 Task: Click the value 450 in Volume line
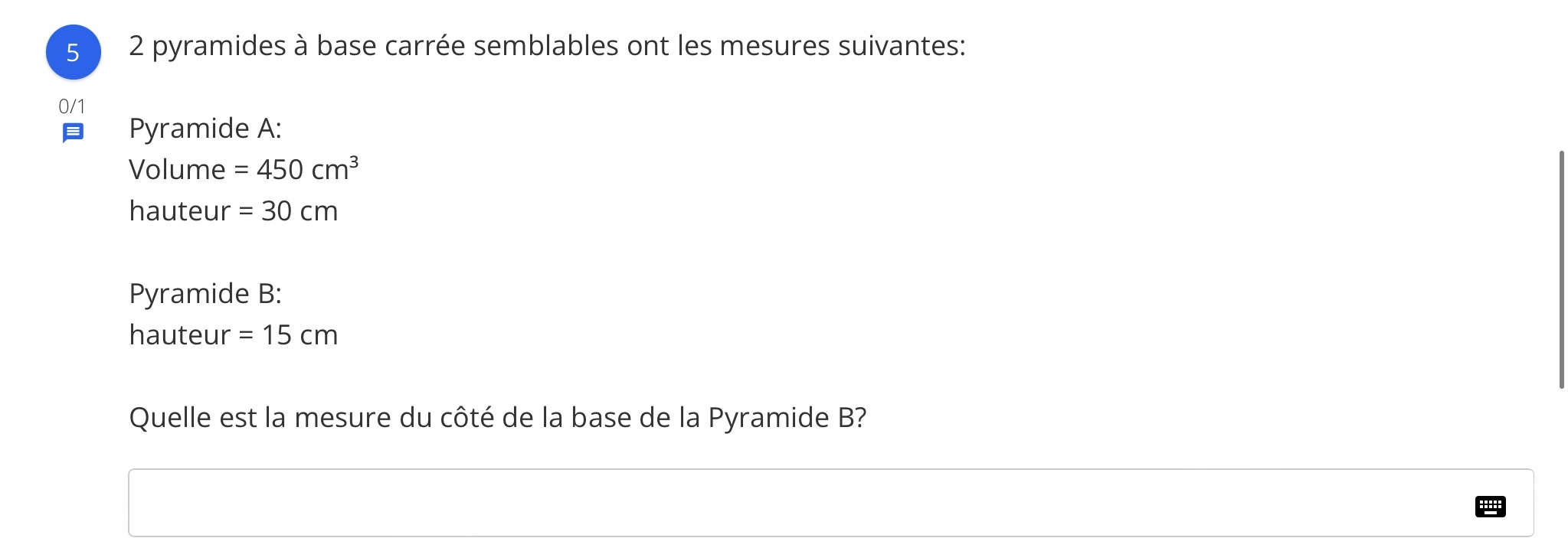[280, 170]
